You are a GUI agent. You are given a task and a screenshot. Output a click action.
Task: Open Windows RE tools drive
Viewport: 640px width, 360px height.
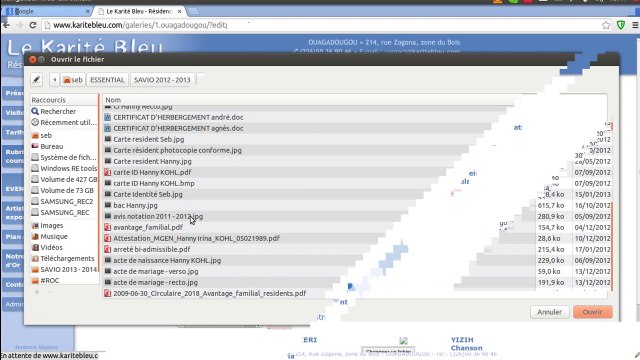pos(64,168)
